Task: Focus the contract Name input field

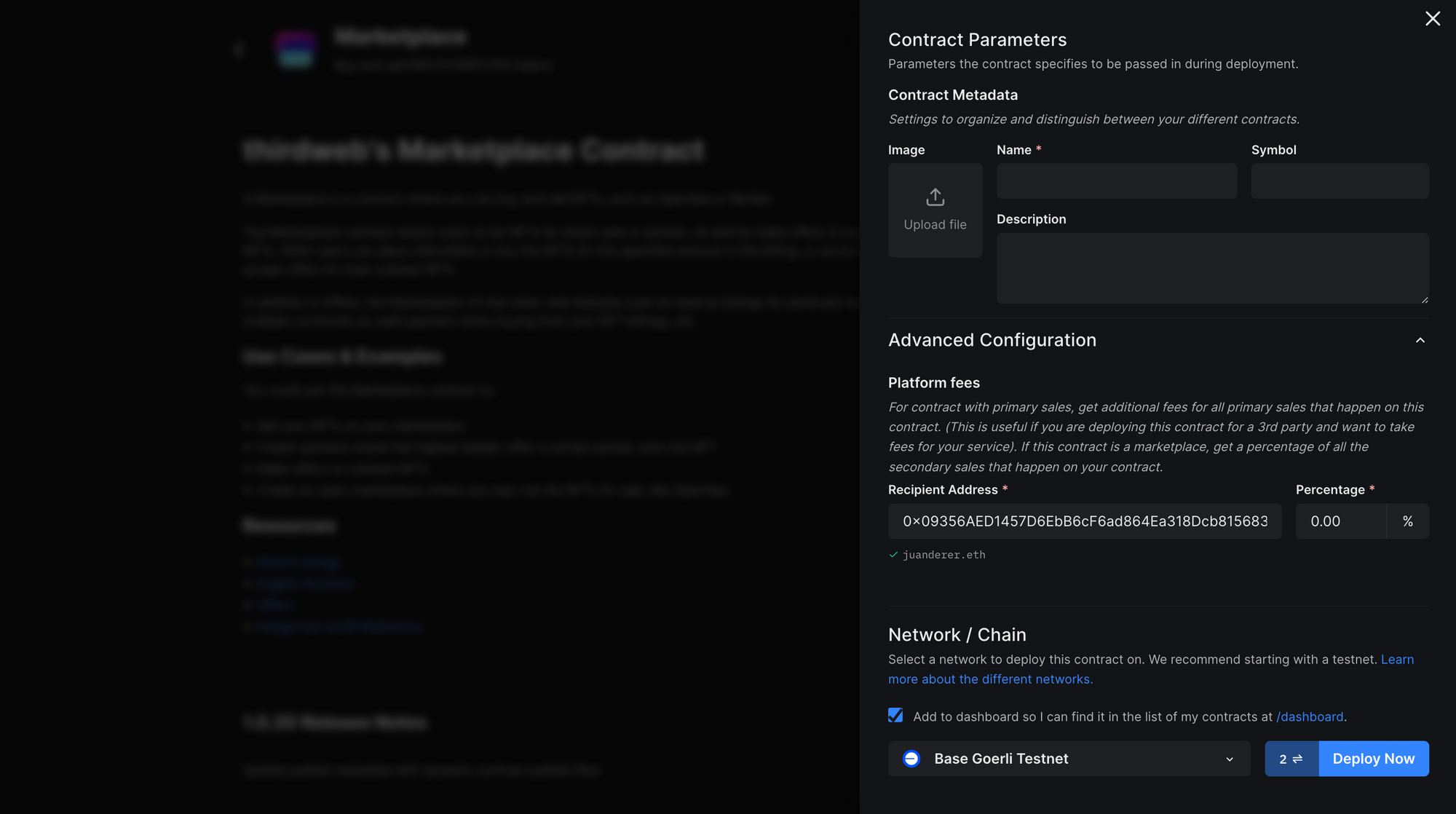Action: tap(1116, 181)
